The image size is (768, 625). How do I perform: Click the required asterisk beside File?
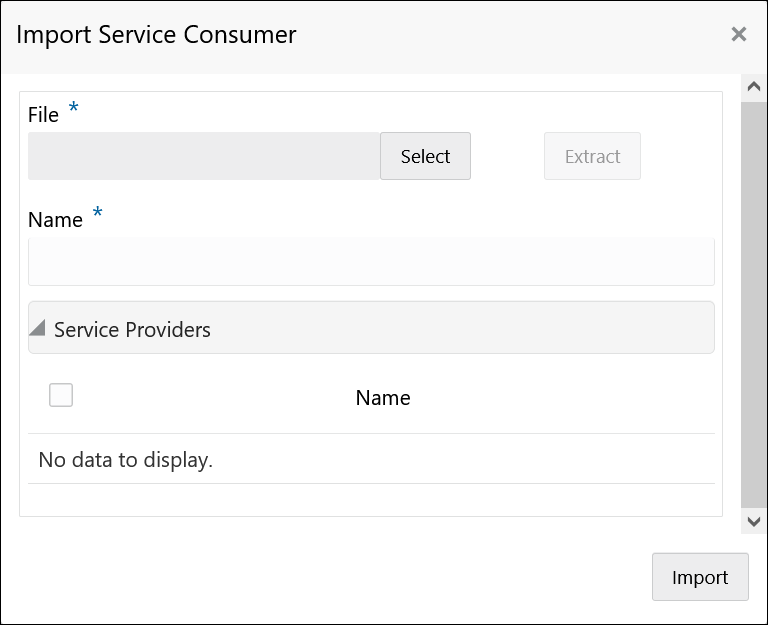[73, 108]
